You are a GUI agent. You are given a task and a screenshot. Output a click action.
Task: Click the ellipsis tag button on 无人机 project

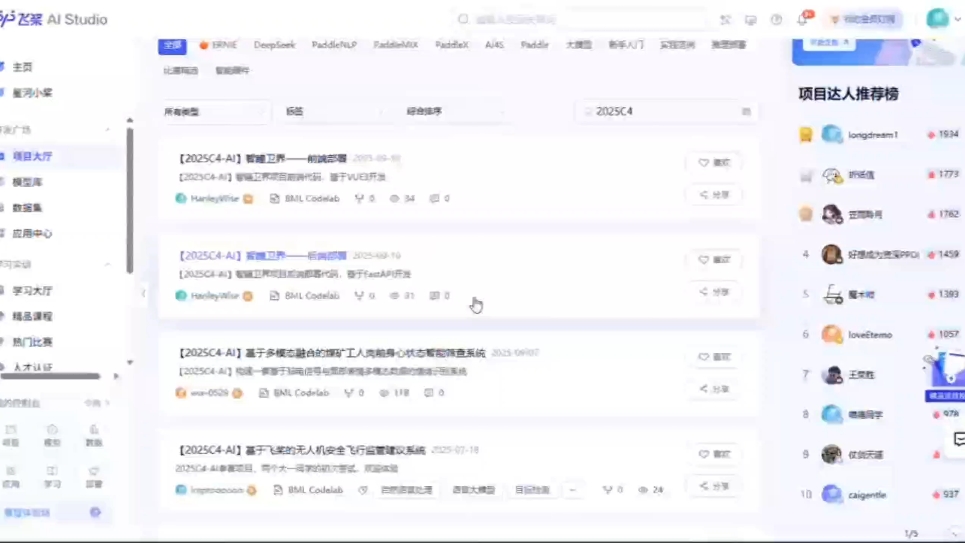[572, 490]
